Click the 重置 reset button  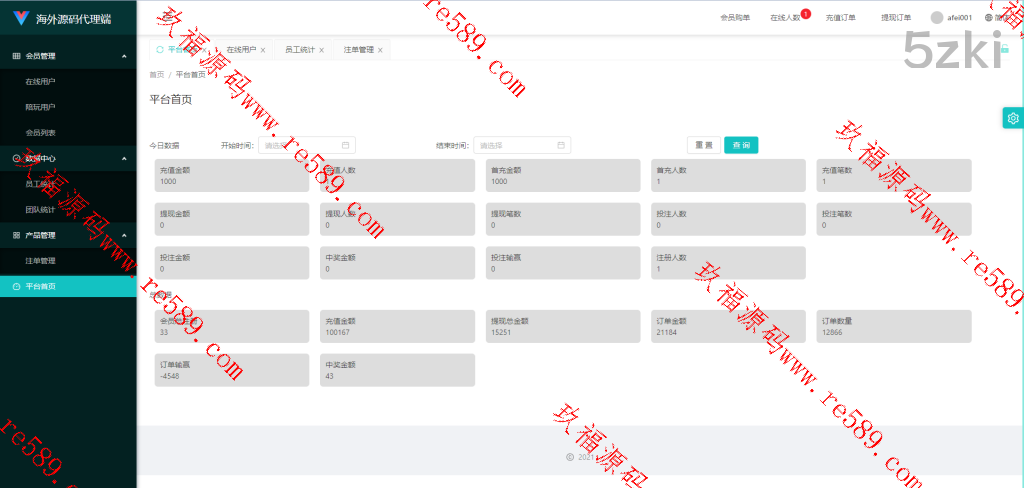(704, 145)
